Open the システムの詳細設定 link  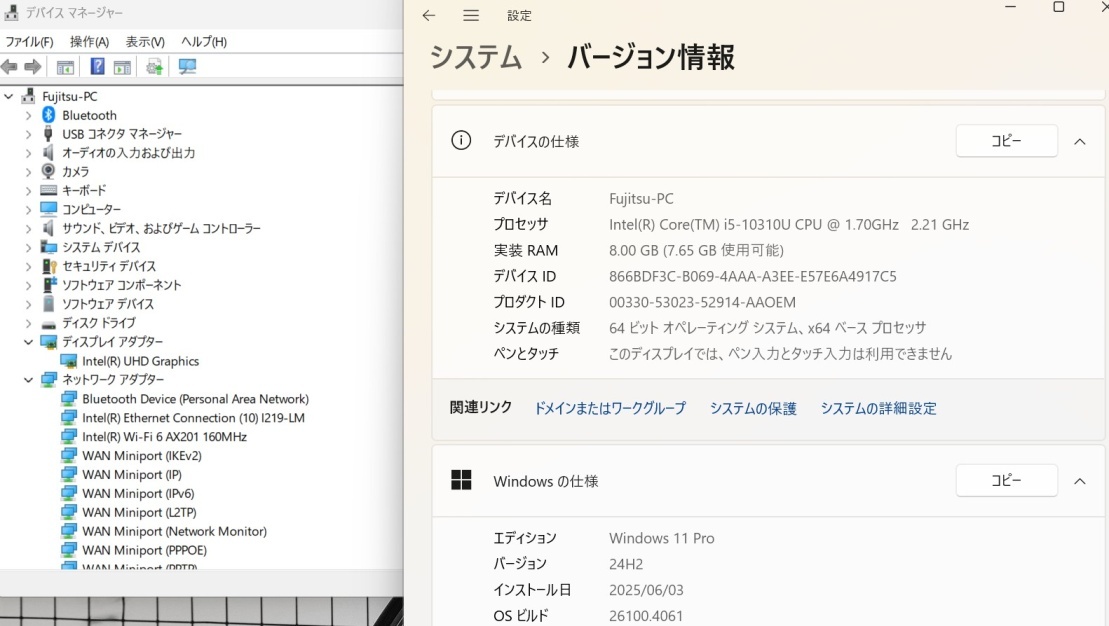point(878,408)
